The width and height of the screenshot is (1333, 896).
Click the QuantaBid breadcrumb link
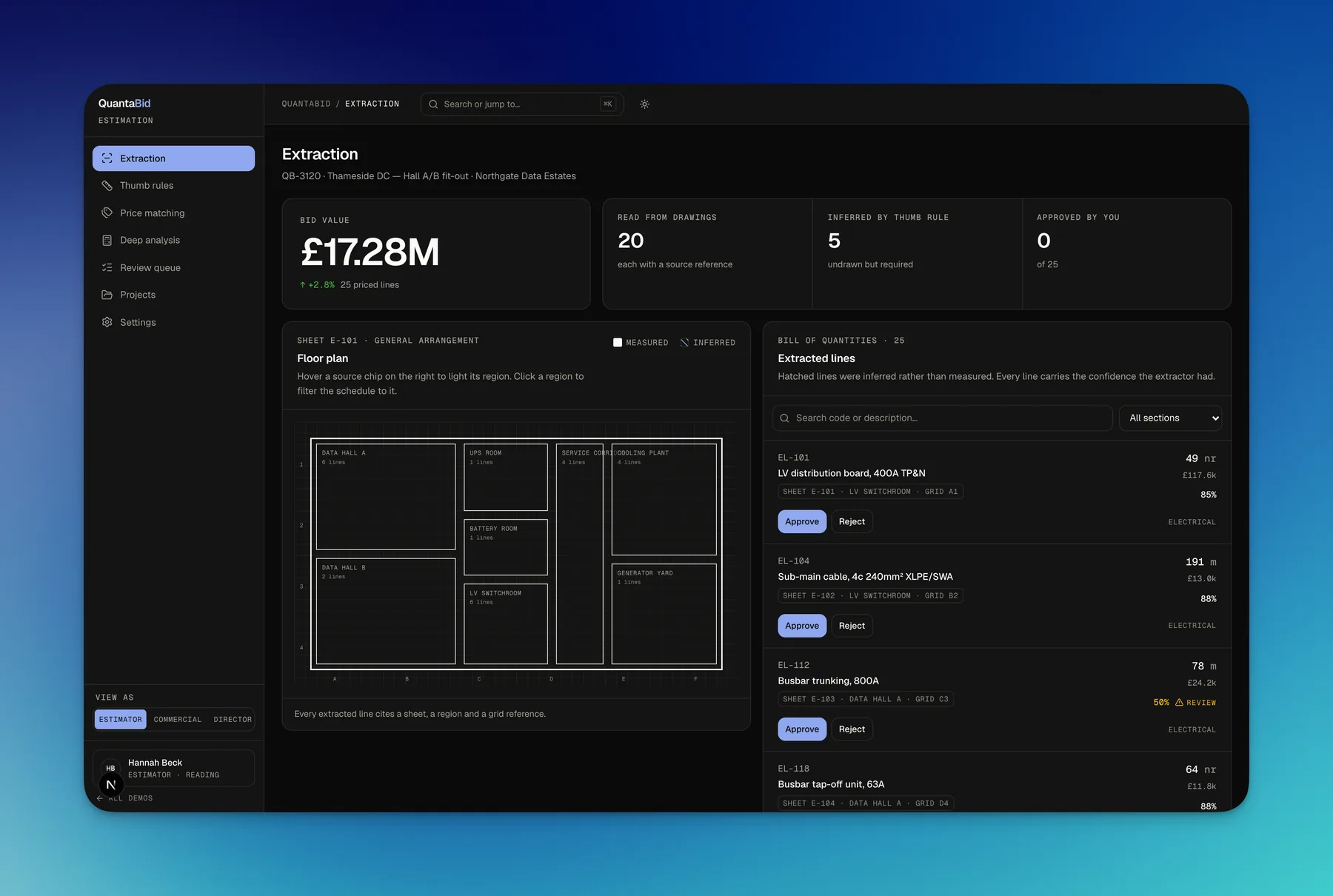pos(306,104)
